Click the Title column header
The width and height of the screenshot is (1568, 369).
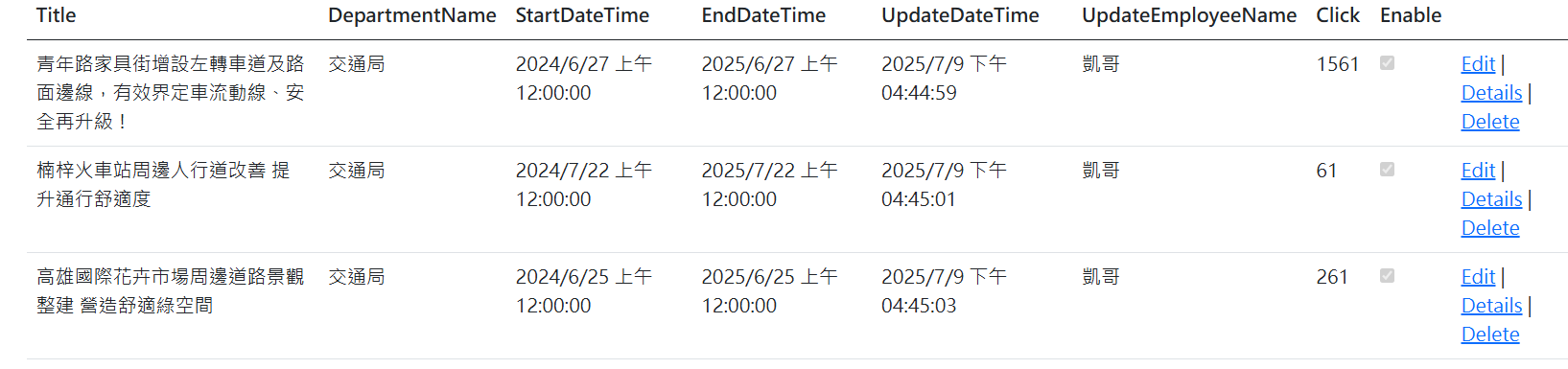pyautogui.click(x=56, y=15)
